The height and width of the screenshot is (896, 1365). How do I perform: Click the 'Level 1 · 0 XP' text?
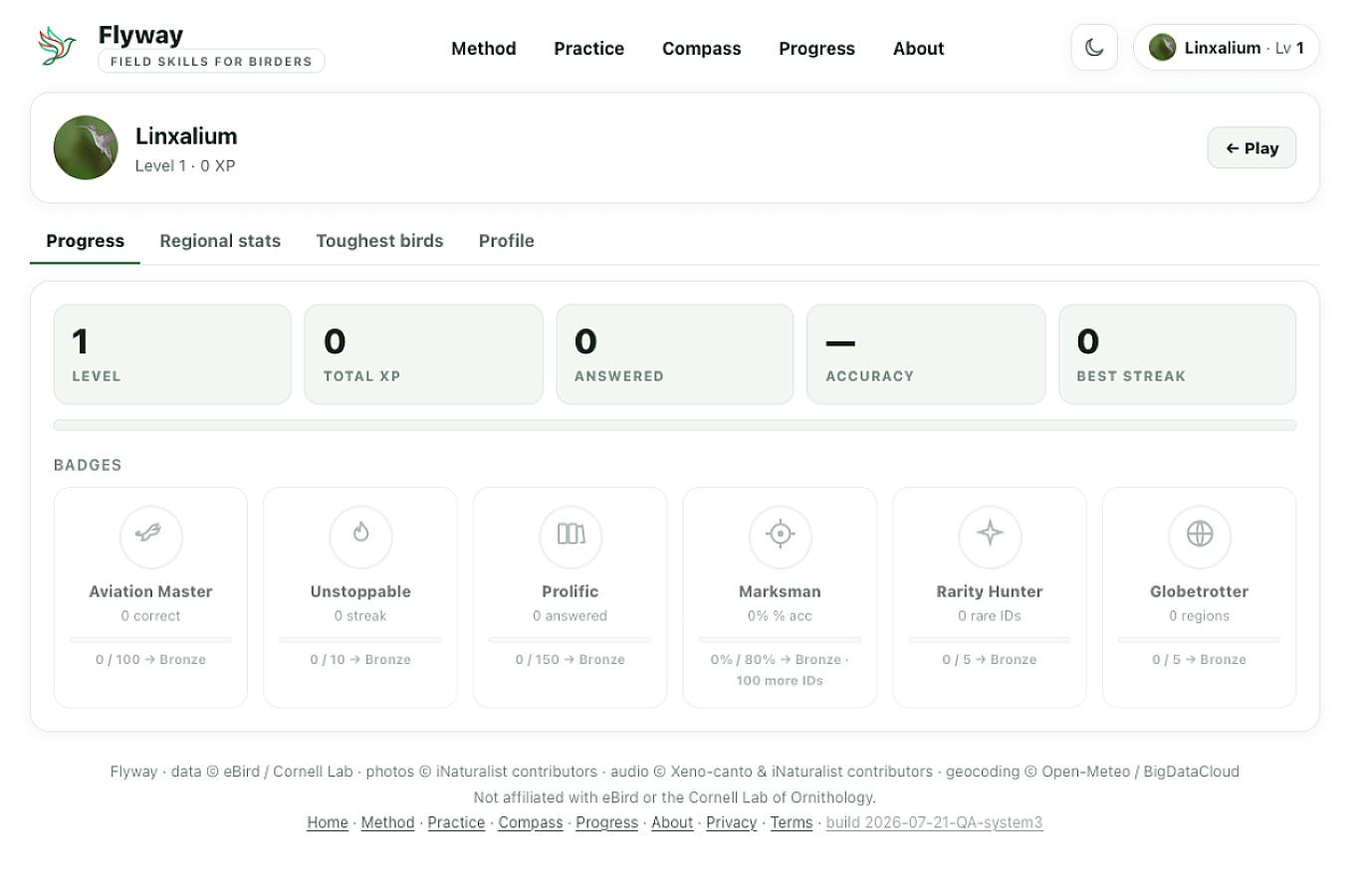pyautogui.click(x=185, y=165)
